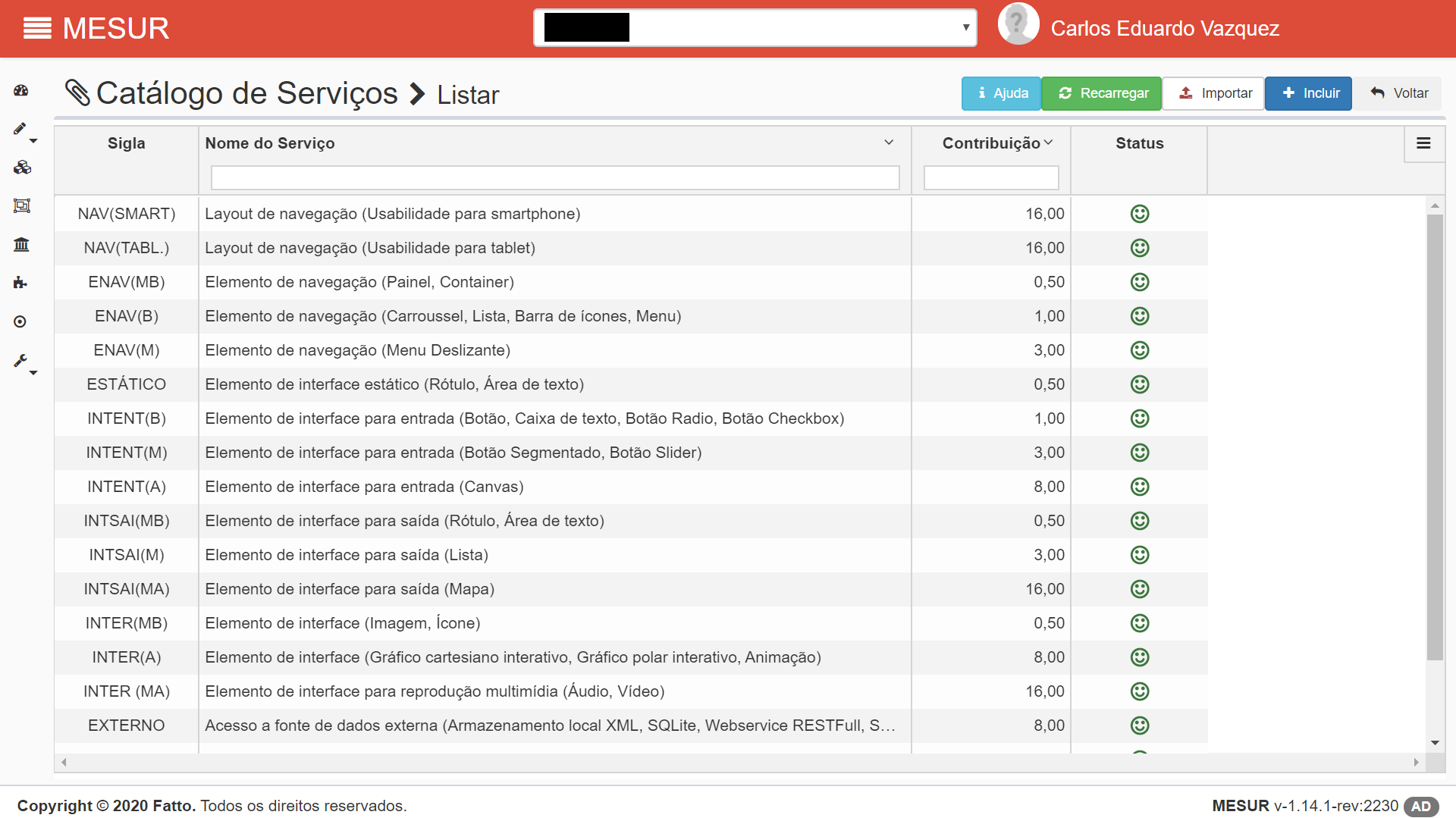This screenshot has height=818, width=1456.
Task: Click the status smiley for INTSAI(M)
Action: (x=1139, y=555)
